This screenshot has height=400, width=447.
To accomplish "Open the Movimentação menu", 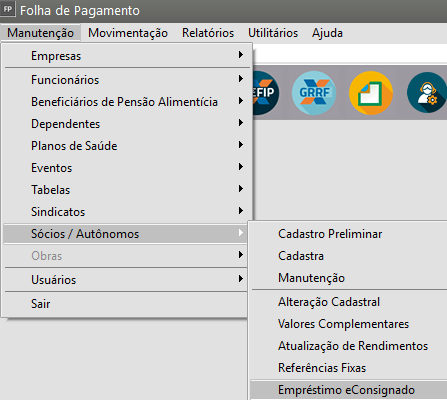I will [128, 33].
